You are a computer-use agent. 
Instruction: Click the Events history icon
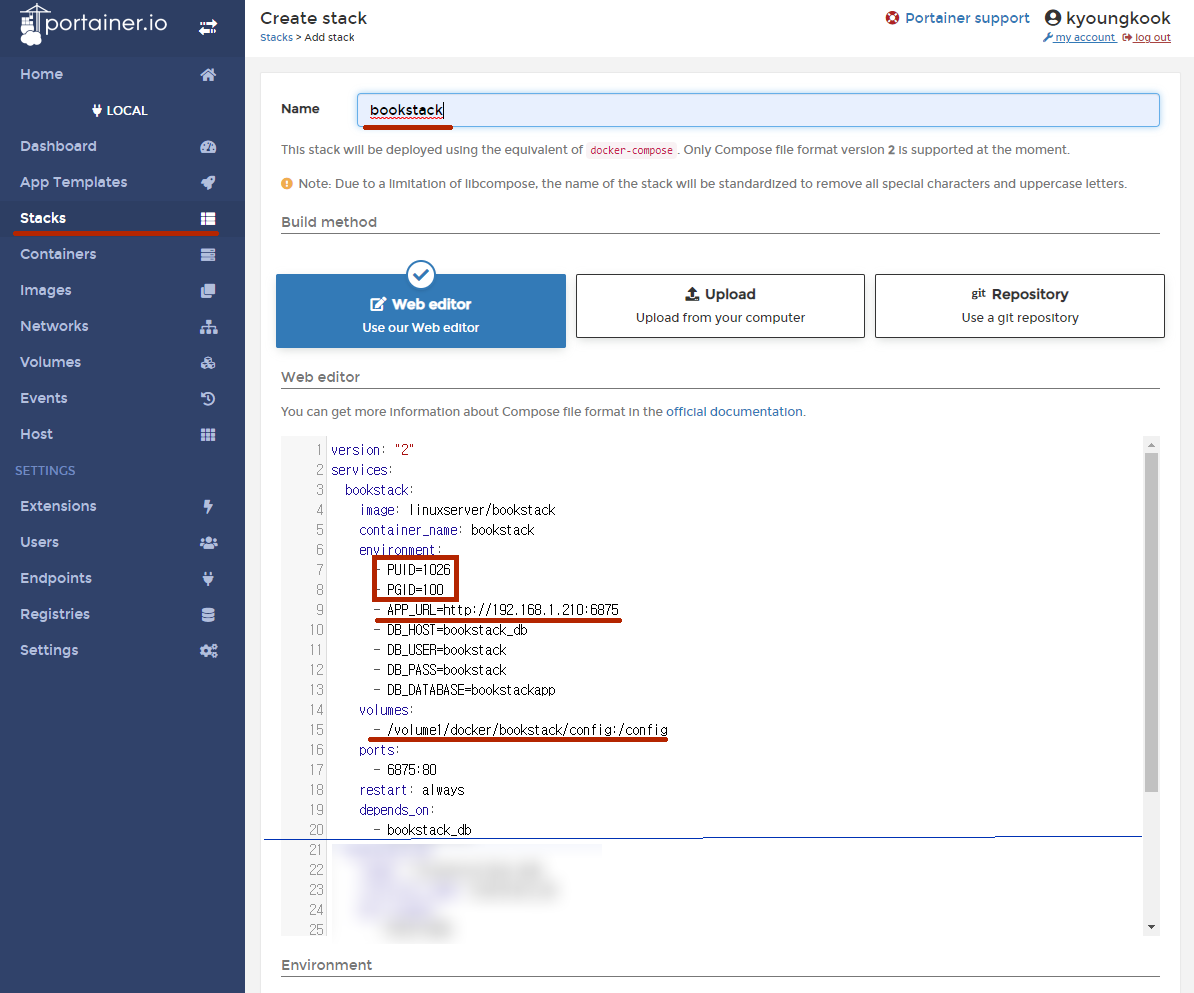pyautogui.click(x=208, y=398)
